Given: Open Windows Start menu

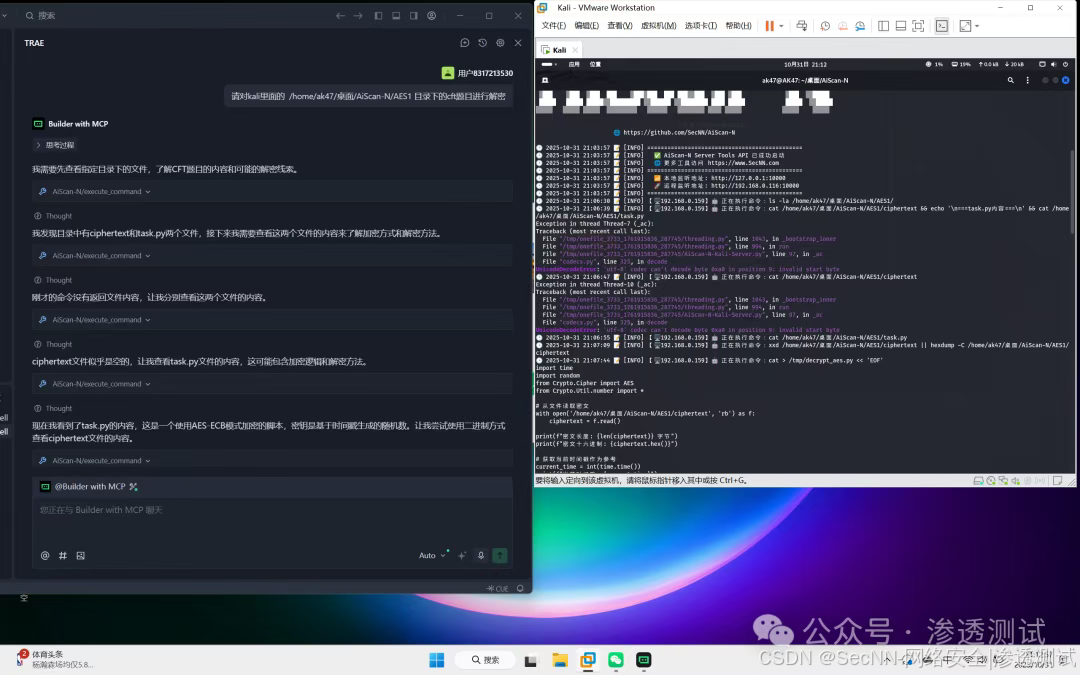Looking at the screenshot, I should tap(437, 660).
